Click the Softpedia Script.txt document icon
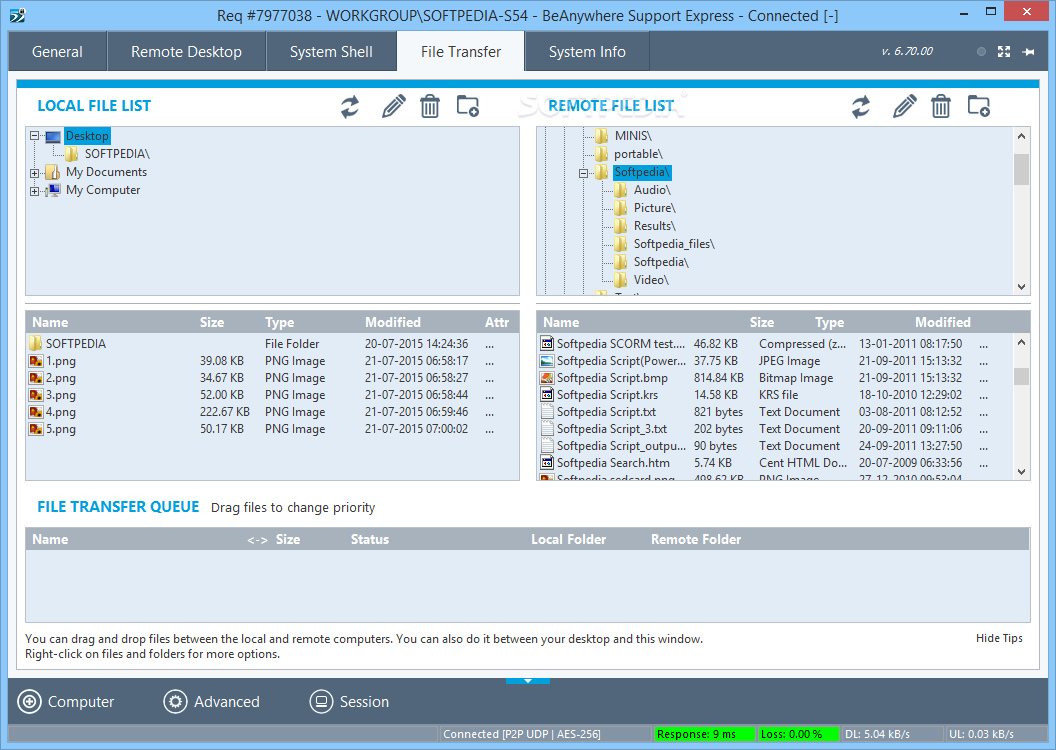1056x750 pixels. 547,412
